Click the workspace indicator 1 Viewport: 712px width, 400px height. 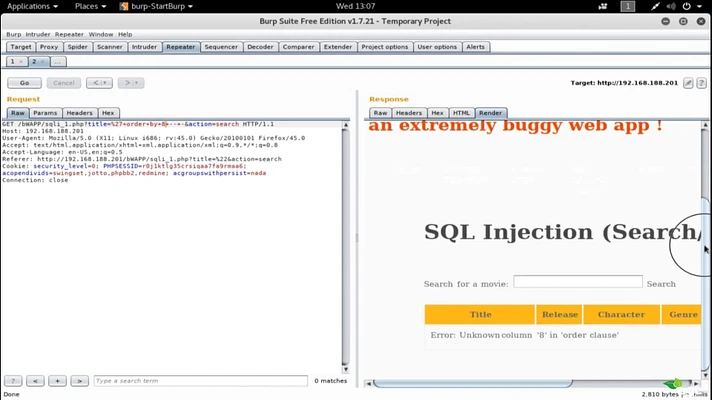(x=628, y=6)
